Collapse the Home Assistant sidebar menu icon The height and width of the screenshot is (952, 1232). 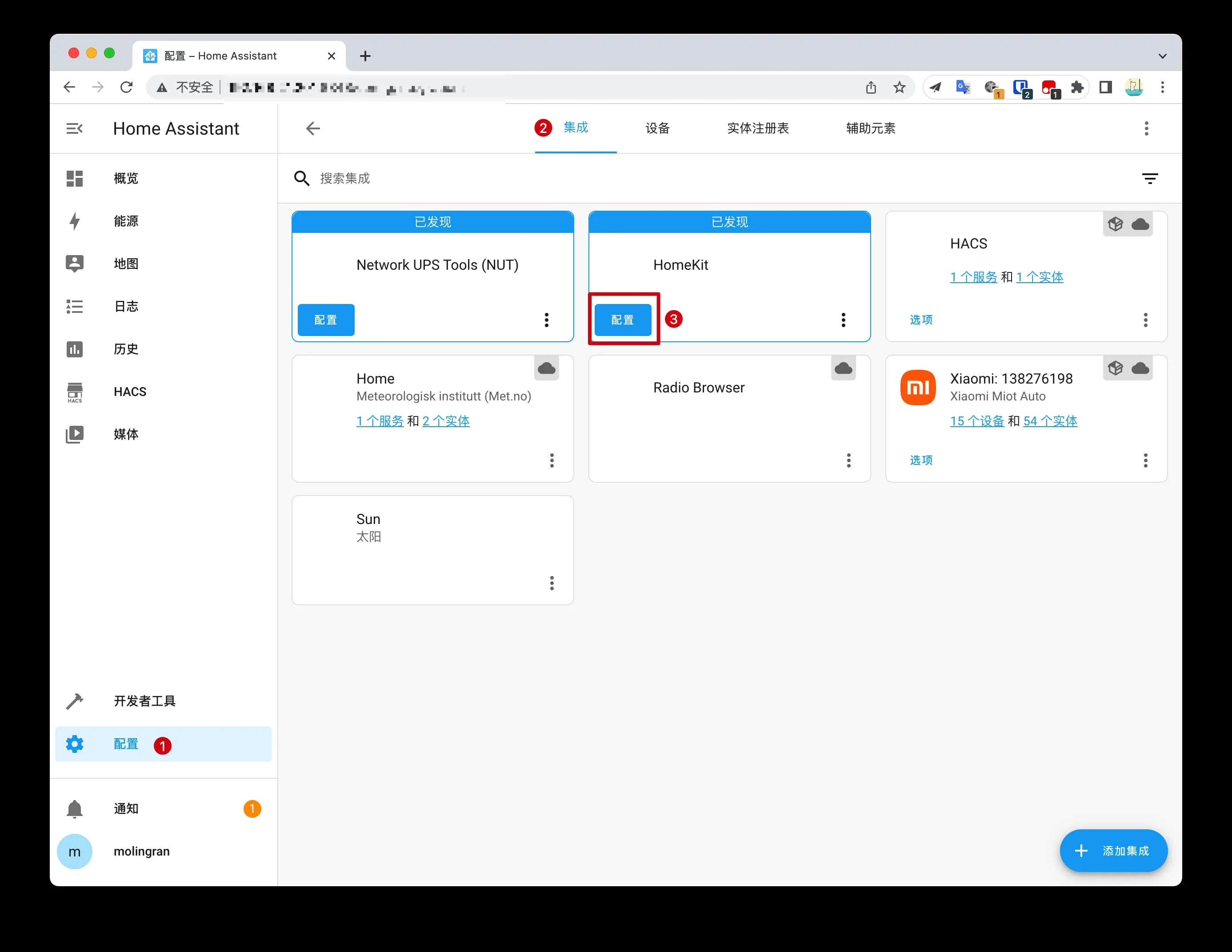tap(75, 128)
